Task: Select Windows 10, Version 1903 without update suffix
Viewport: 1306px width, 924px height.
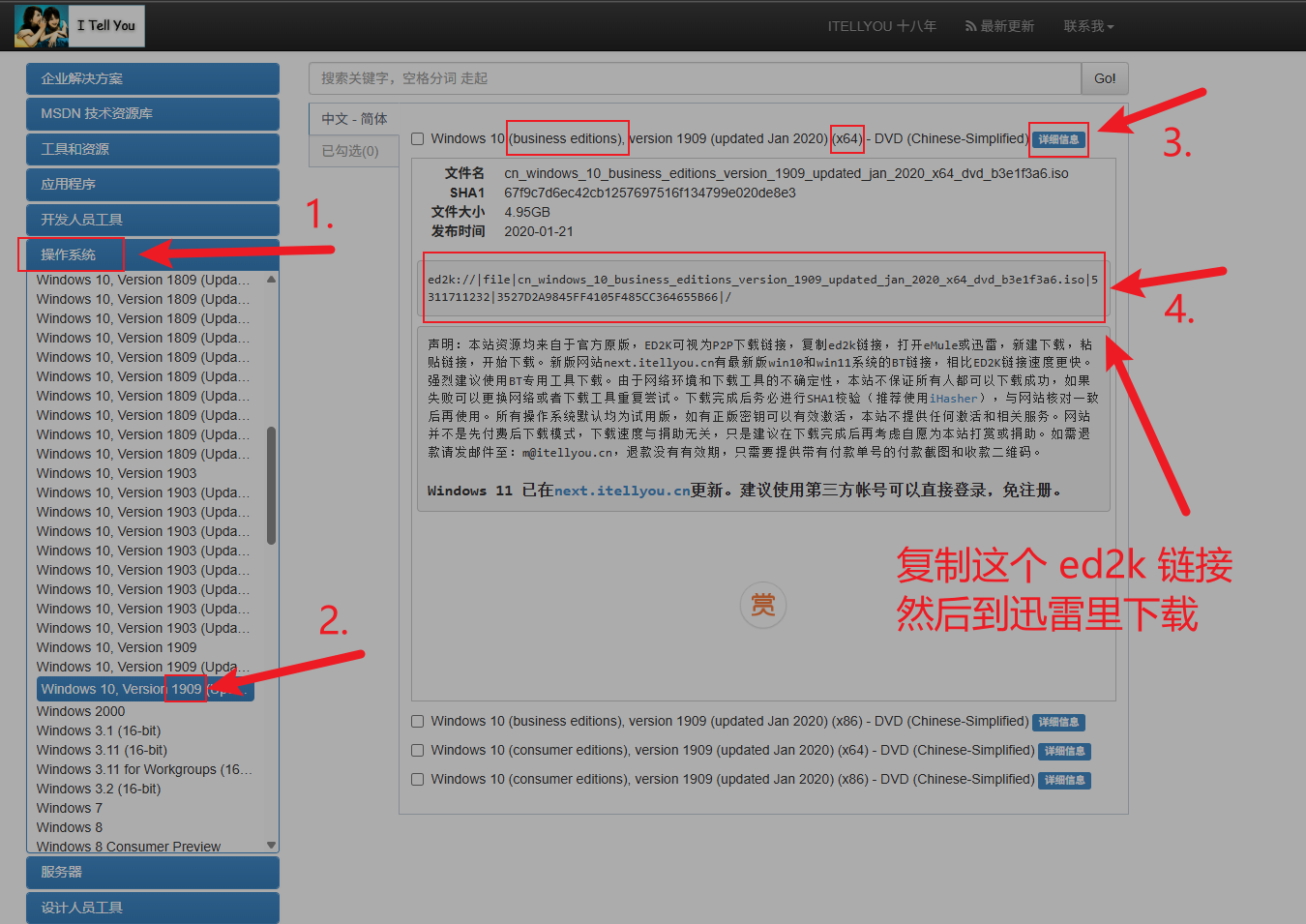Action: (x=116, y=473)
